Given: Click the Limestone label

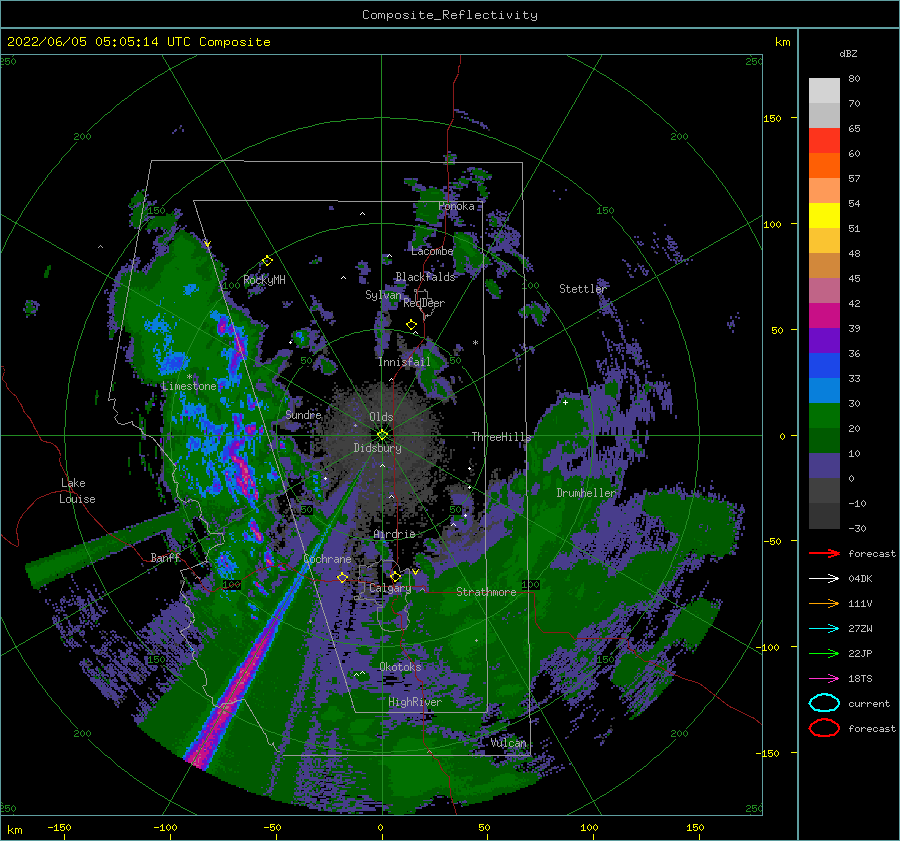Looking at the screenshot, I should pyautogui.click(x=189, y=386).
